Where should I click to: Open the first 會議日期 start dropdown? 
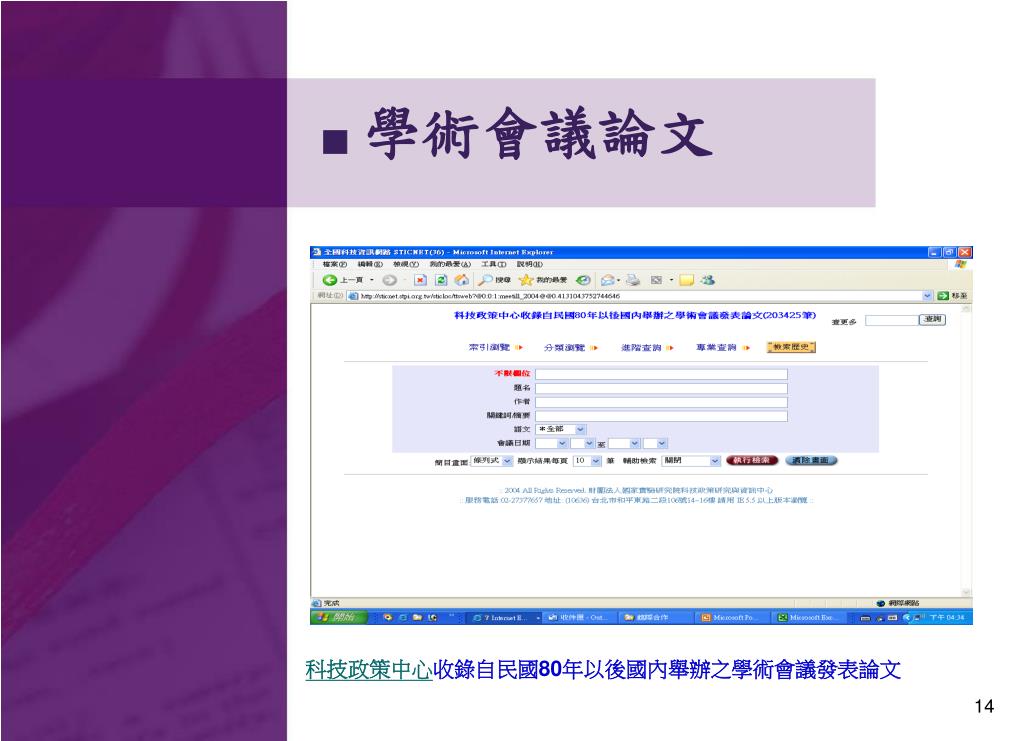pos(551,443)
